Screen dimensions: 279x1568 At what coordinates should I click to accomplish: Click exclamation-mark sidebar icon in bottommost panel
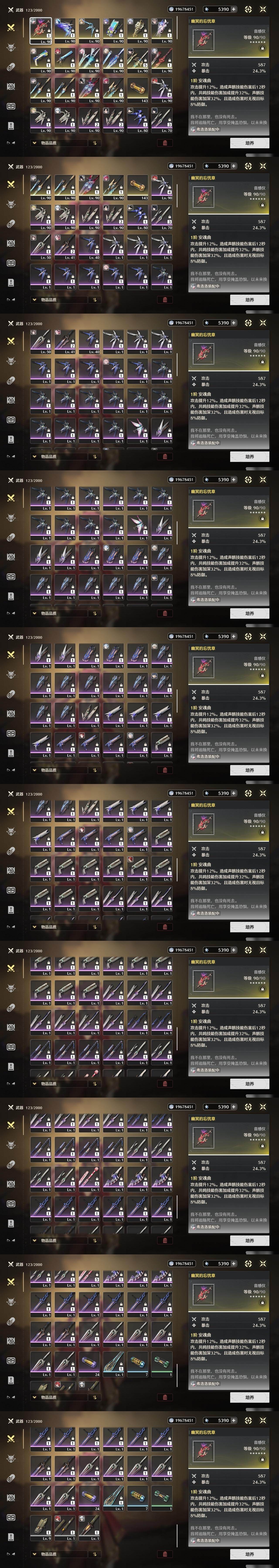coord(10,1536)
